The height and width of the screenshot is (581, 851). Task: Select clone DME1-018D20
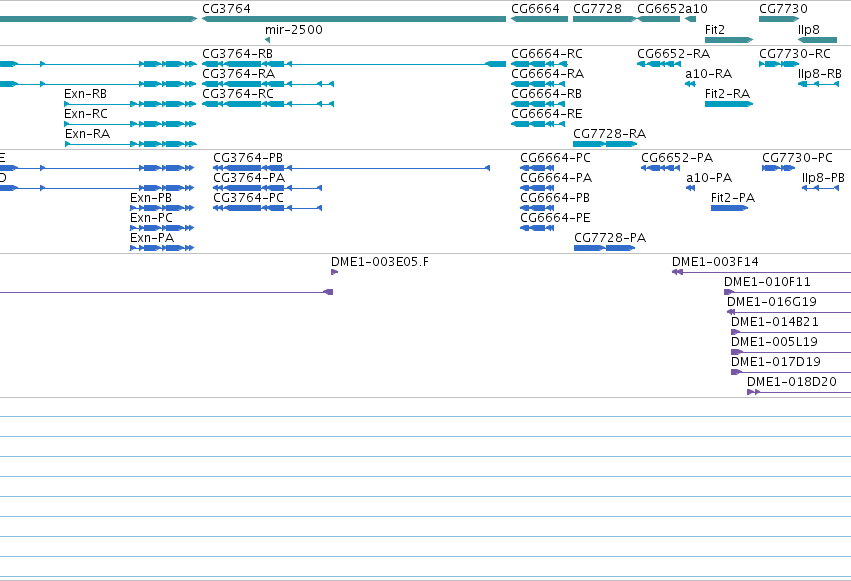click(x=799, y=392)
